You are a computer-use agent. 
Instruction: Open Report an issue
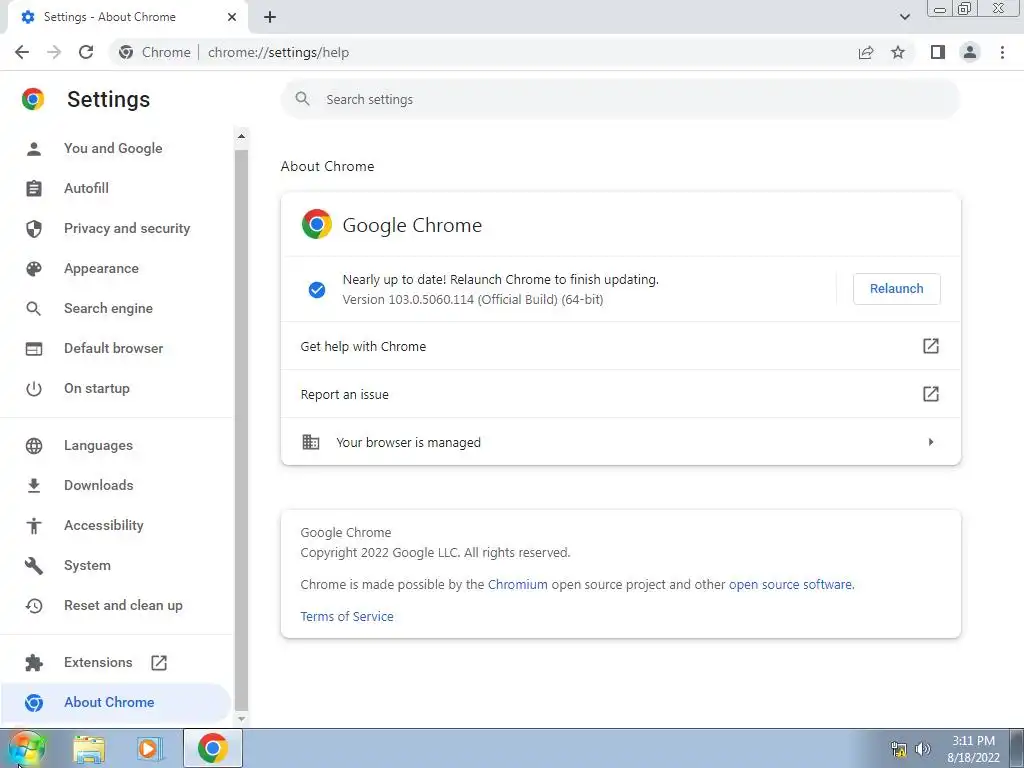click(x=620, y=394)
